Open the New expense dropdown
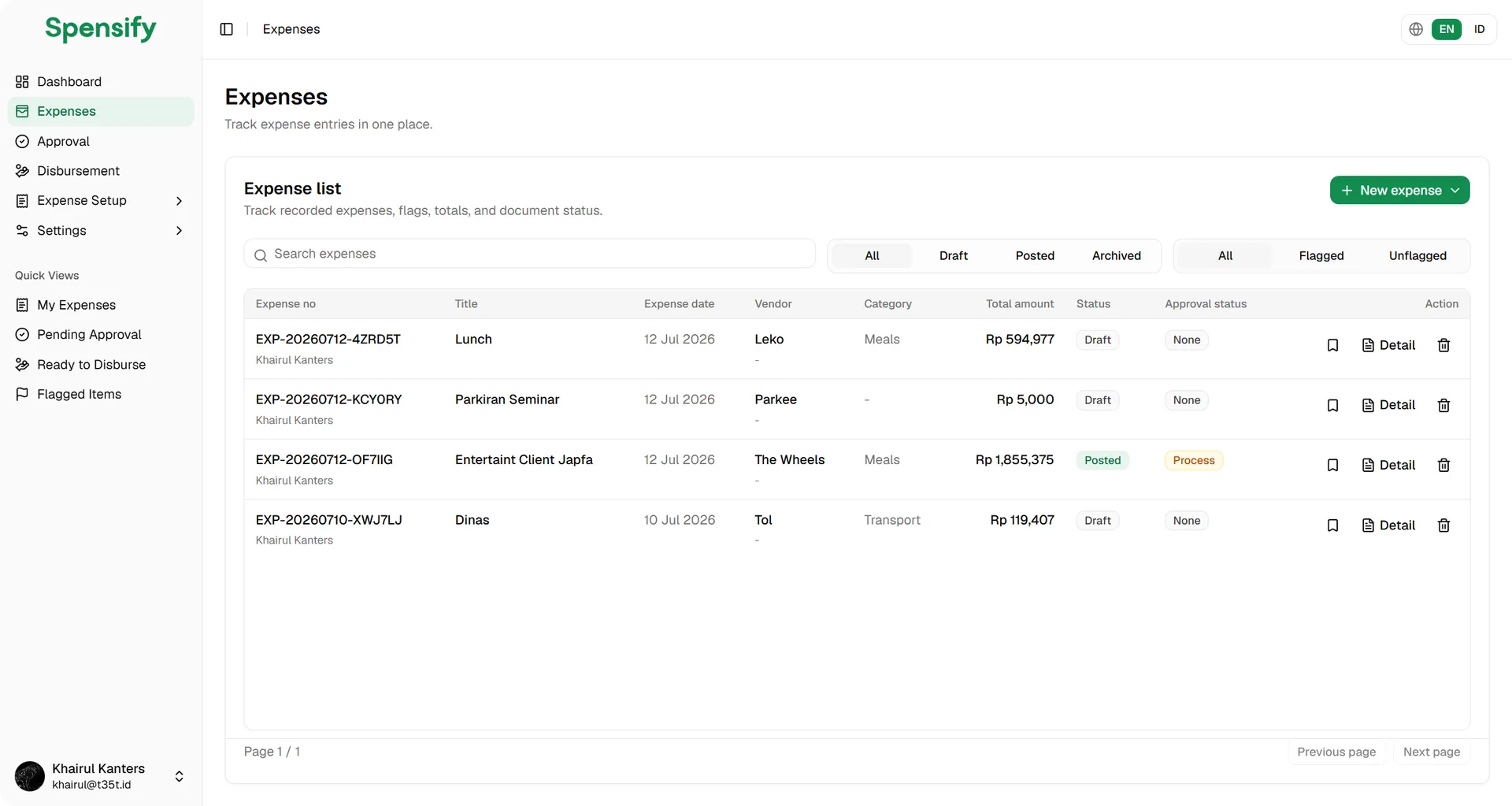This screenshot has width=1512, height=806. [1399, 191]
